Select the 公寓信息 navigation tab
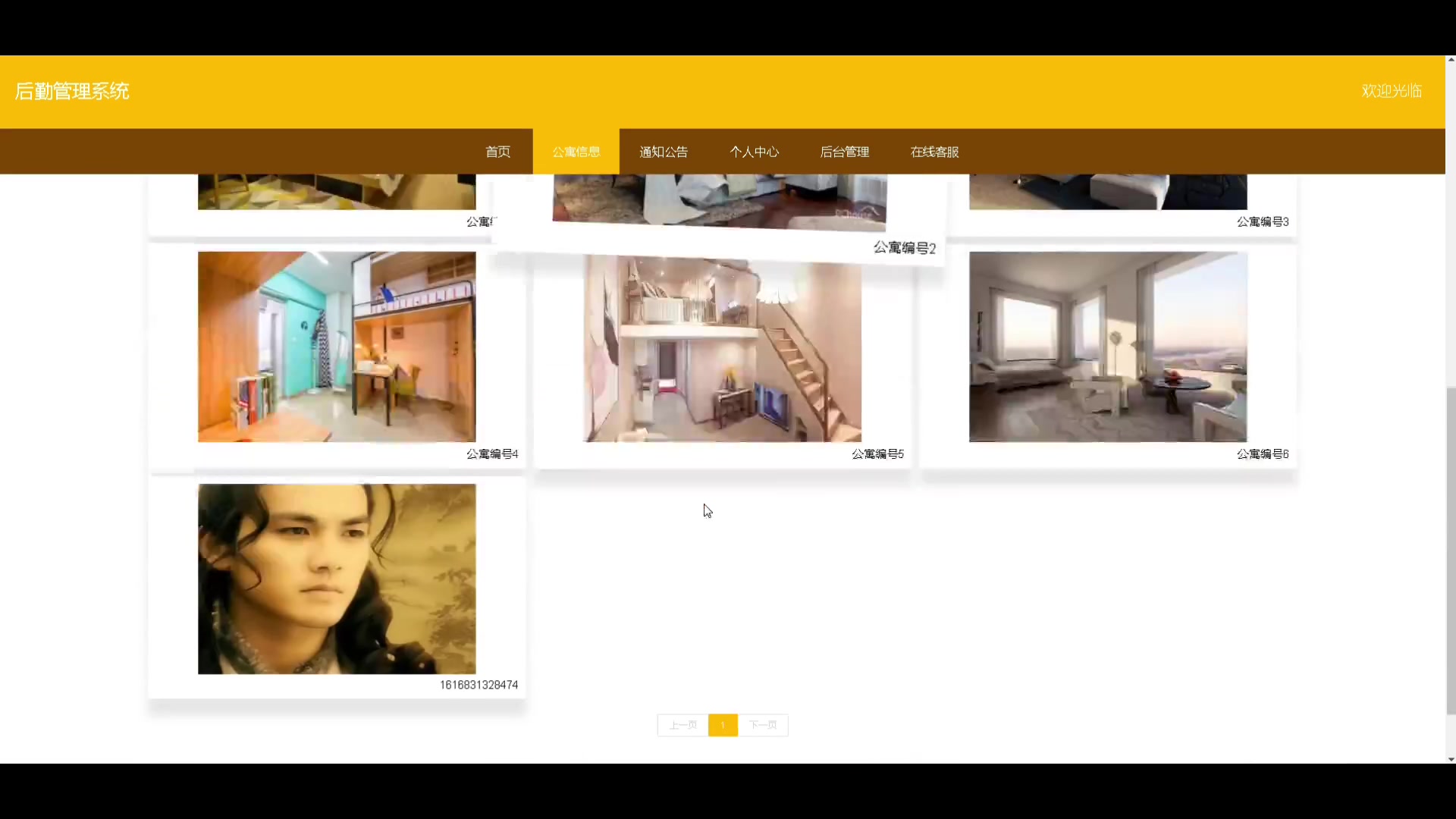Screen dimensions: 1456x819 coord(576,152)
